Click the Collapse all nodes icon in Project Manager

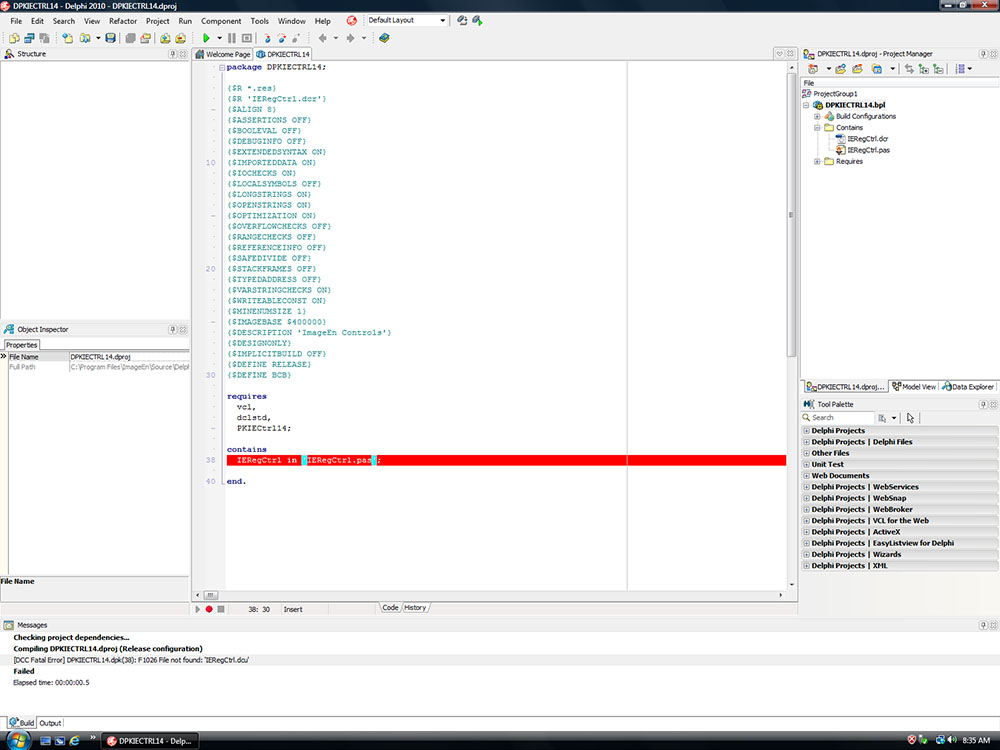tap(938, 69)
